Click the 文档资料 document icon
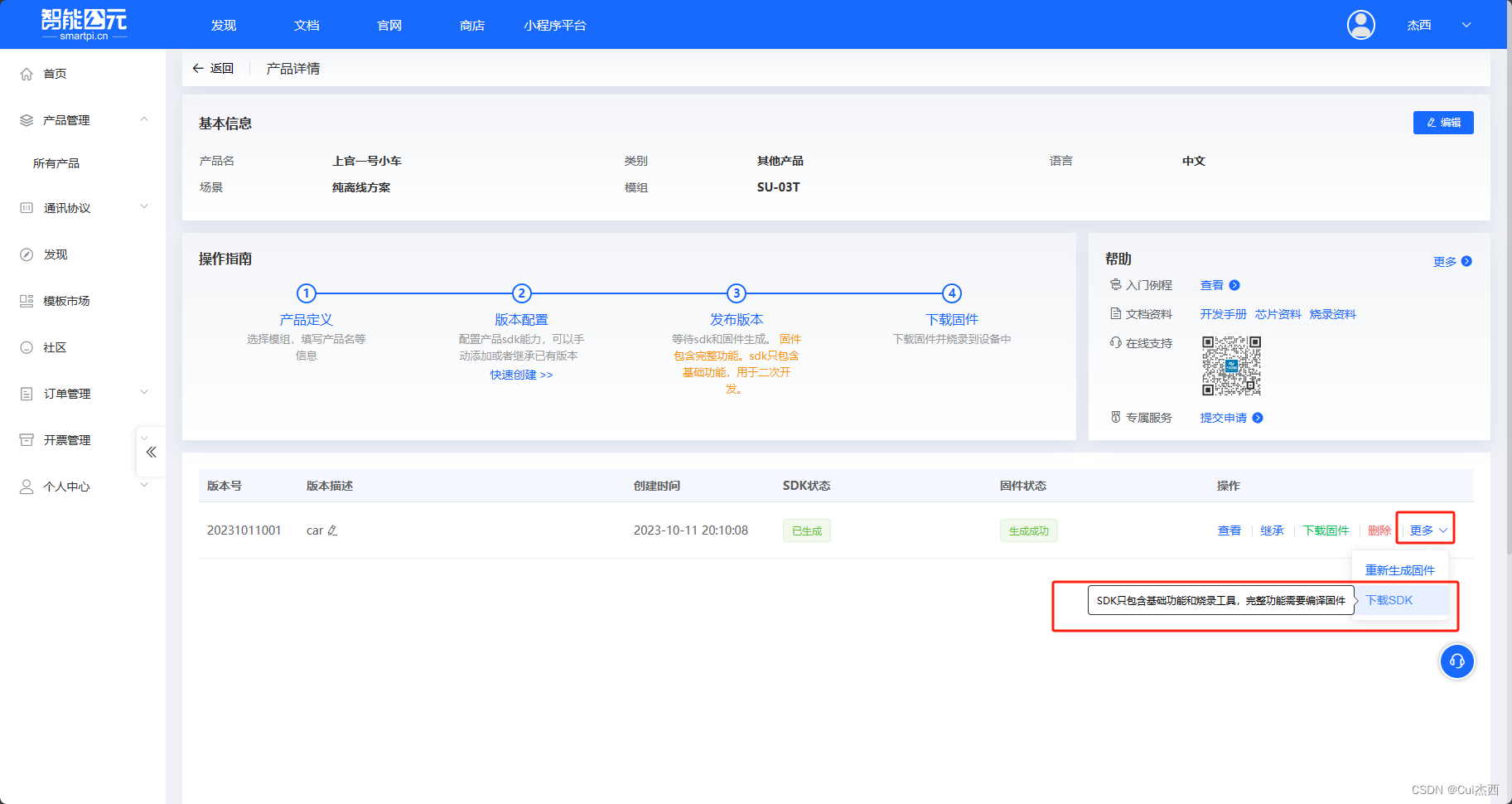Image resolution: width=1512 pixels, height=804 pixels. pyautogui.click(x=1115, y=313)
